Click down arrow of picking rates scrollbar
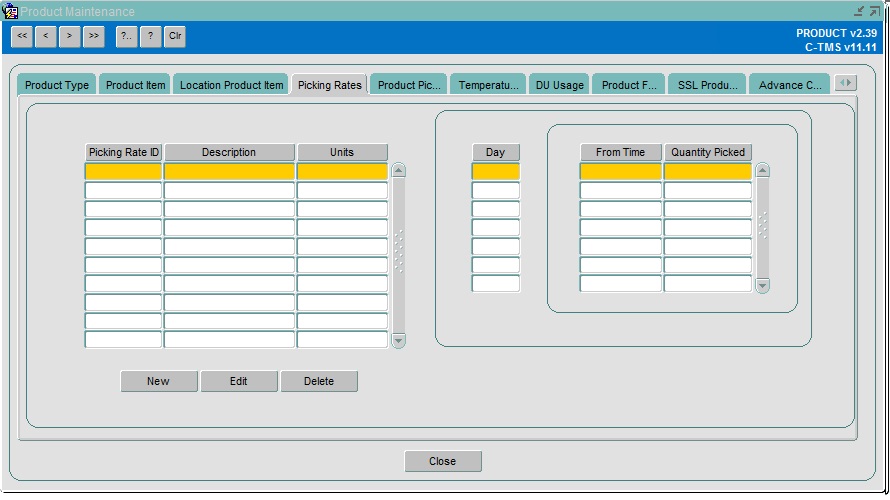Viewport: 890px width, 500px height. click(x=398, y=341)
